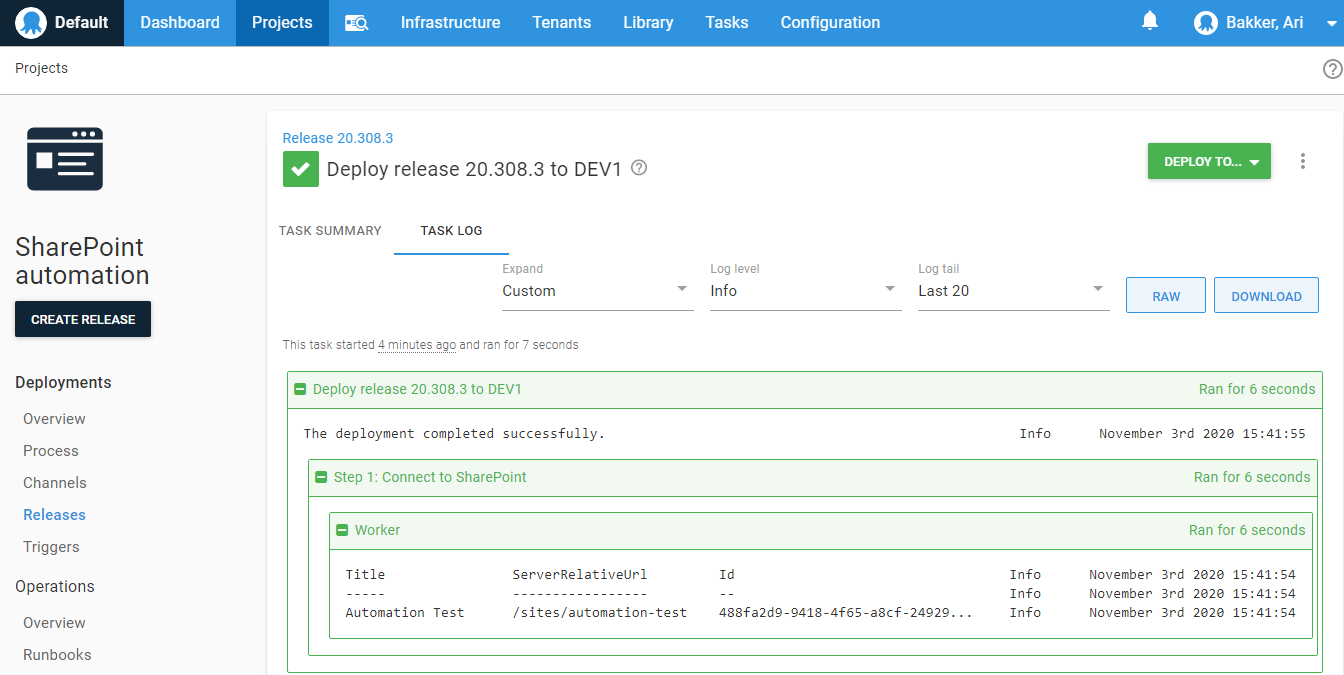Open the Log level dropdown
The width and height of the screenshot is (1344, 675).
tap(805, 291)
